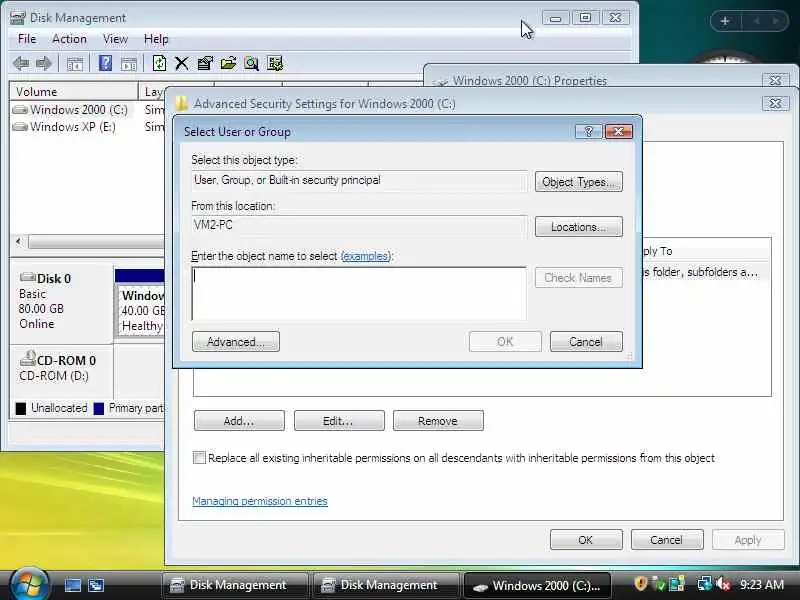
Task: Click the folder icon in Advanced Security title bar
Action: click(x=181, y=104)
